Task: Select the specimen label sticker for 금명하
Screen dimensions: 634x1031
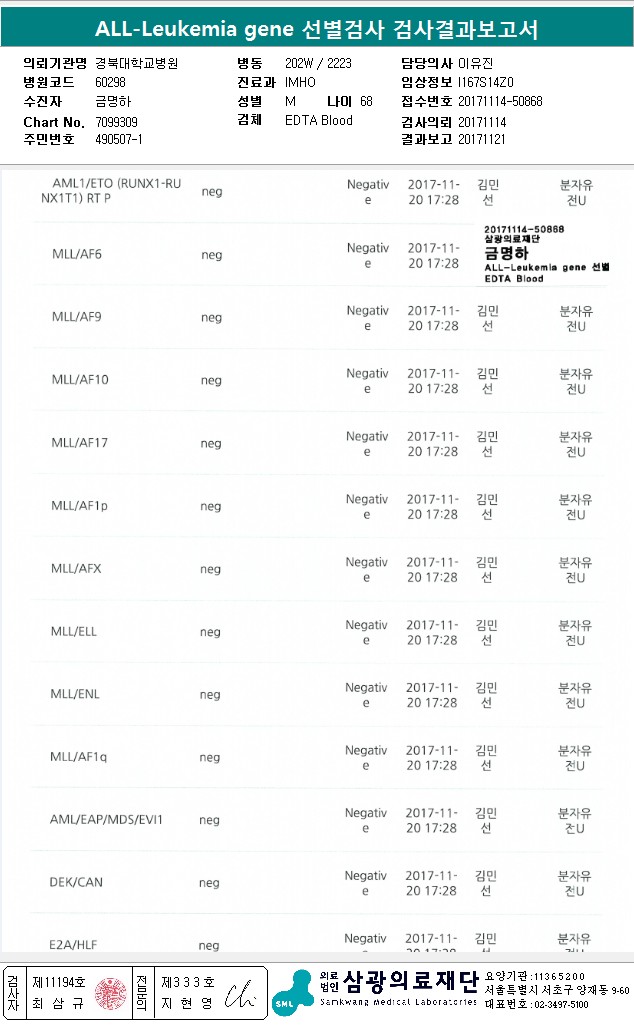Action: [x=545, y=254]
